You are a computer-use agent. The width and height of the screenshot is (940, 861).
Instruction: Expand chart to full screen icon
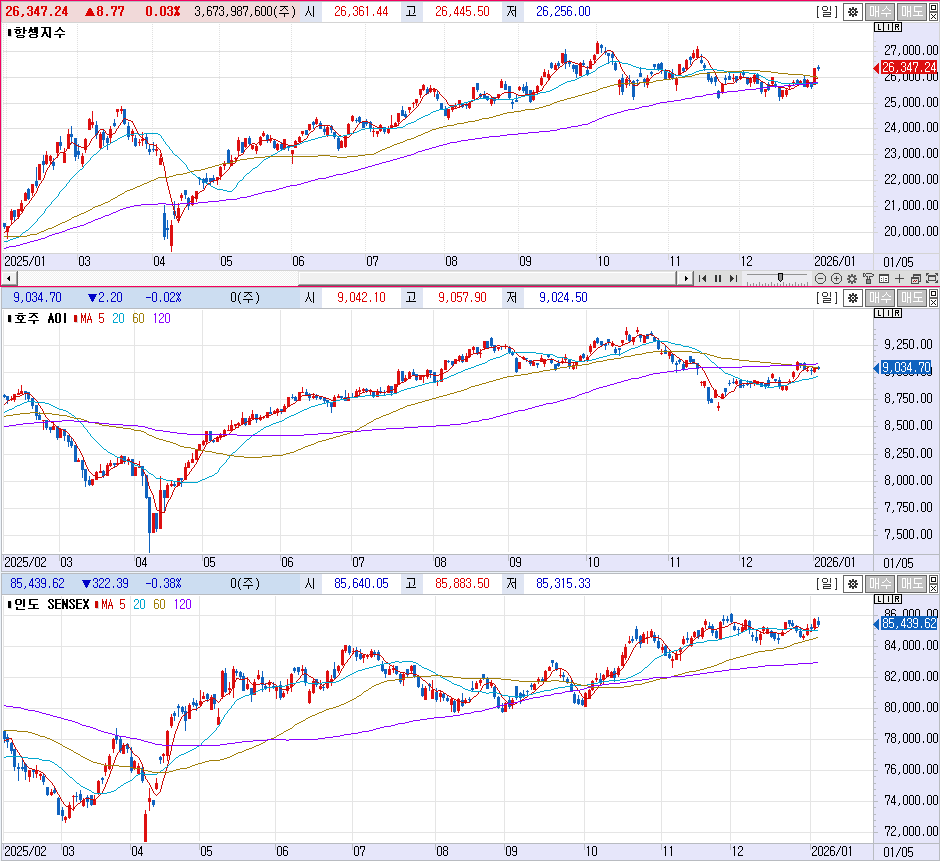coord(932,278)
